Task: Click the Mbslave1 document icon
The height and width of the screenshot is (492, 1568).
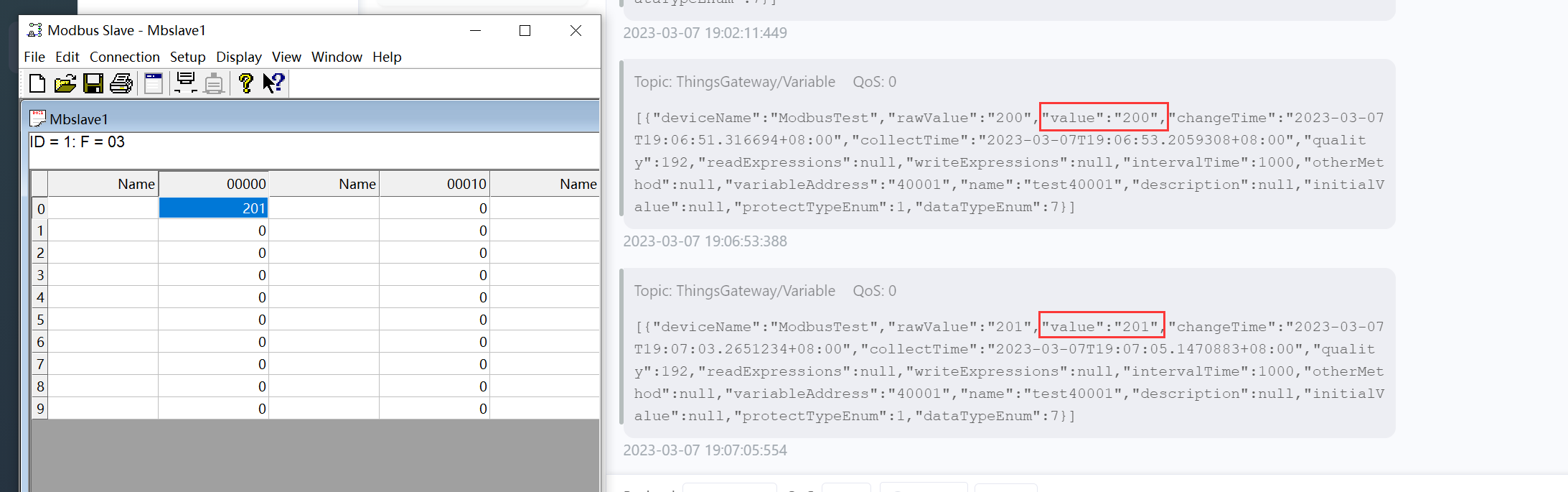Action: point(37,119)
